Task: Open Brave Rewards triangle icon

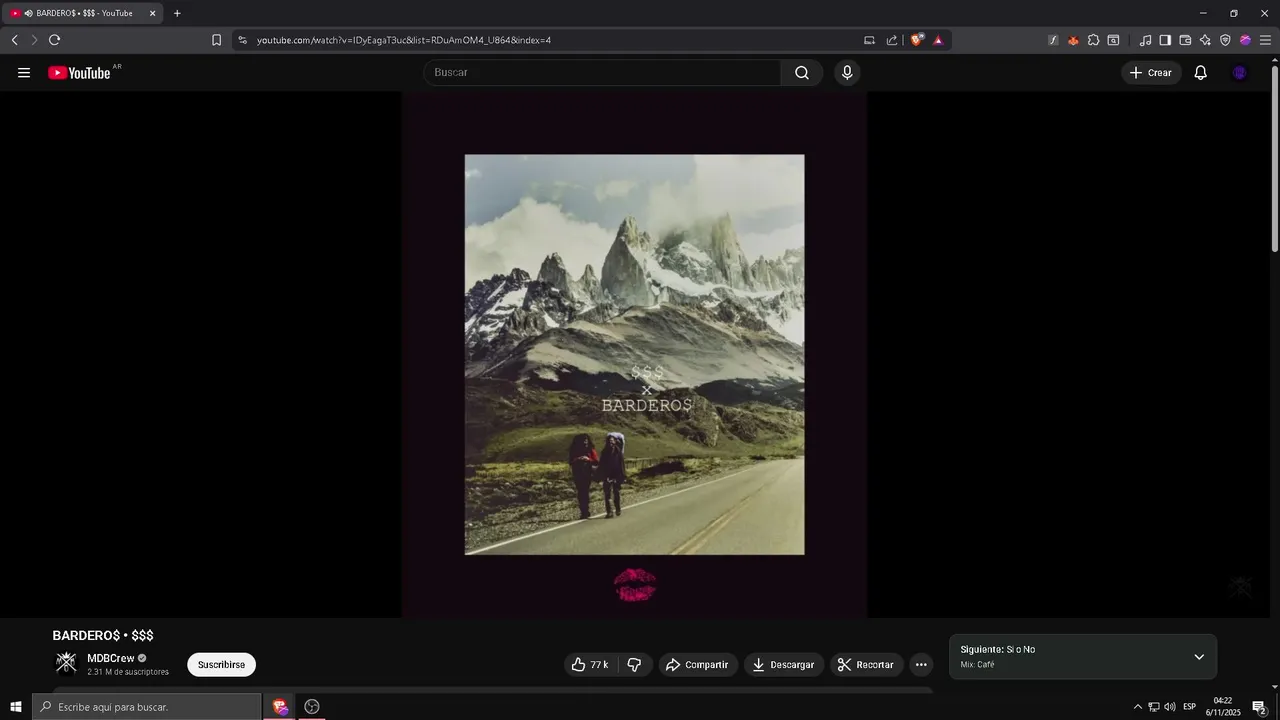Action: 938,40
